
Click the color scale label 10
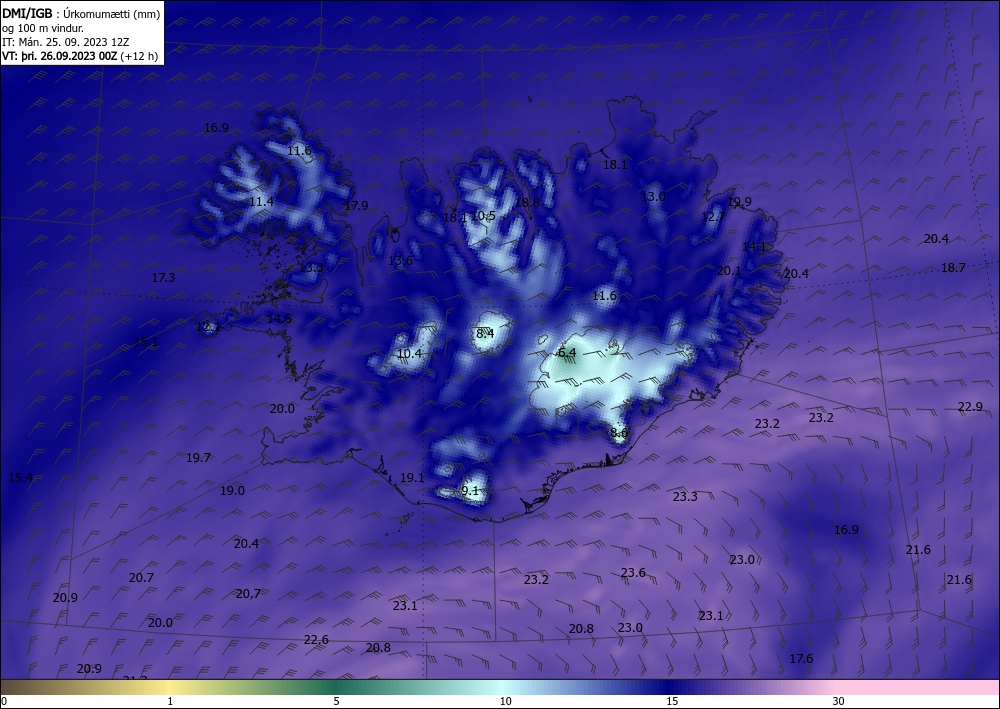(x=505, y=701)
